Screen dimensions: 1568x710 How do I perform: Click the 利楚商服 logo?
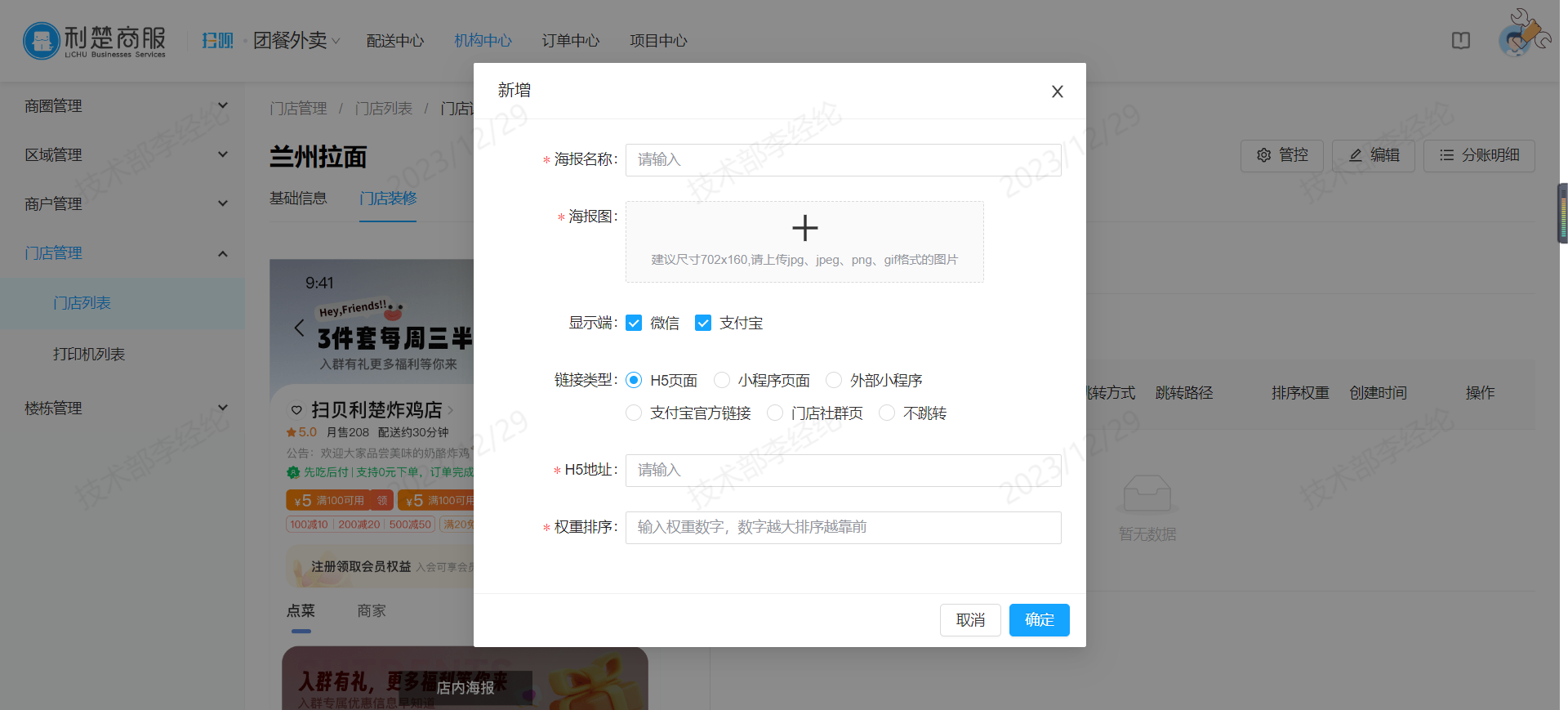pyautogui.click(x=95, y=41)
